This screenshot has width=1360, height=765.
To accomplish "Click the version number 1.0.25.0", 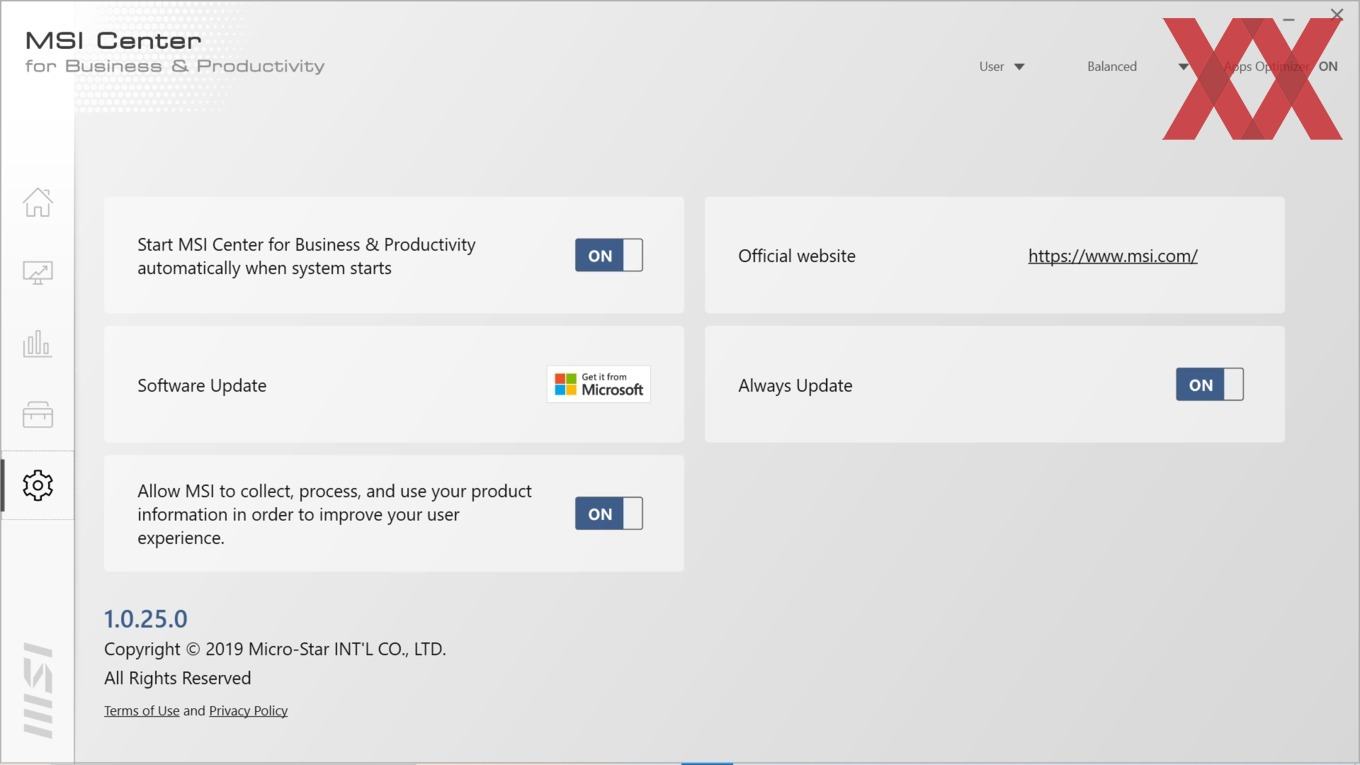I will (x=146, y=618).
